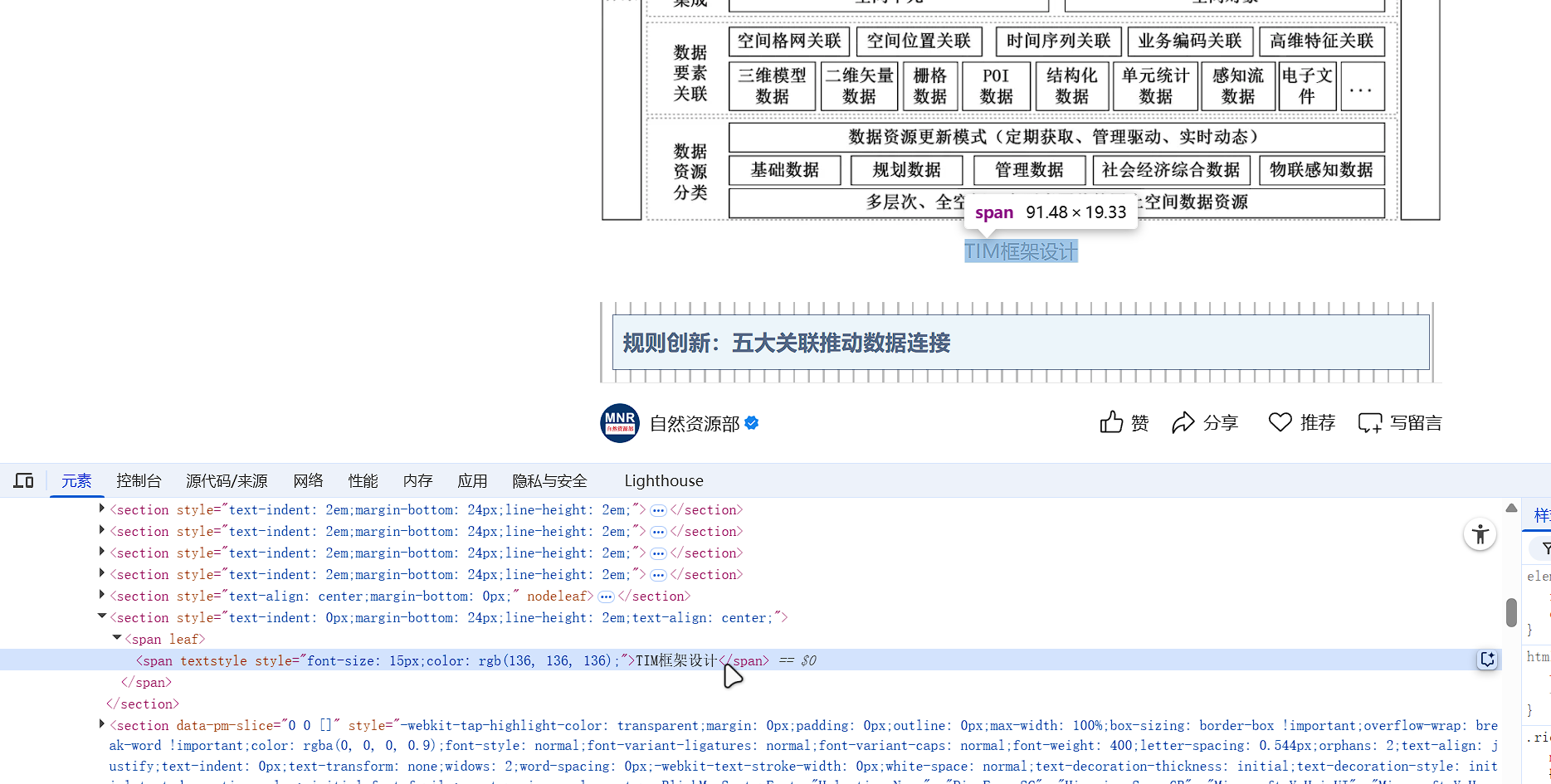Click the TIM框架设计 caption on the page
Viewport: 1551px width, 784px height.
(1021, 251)
